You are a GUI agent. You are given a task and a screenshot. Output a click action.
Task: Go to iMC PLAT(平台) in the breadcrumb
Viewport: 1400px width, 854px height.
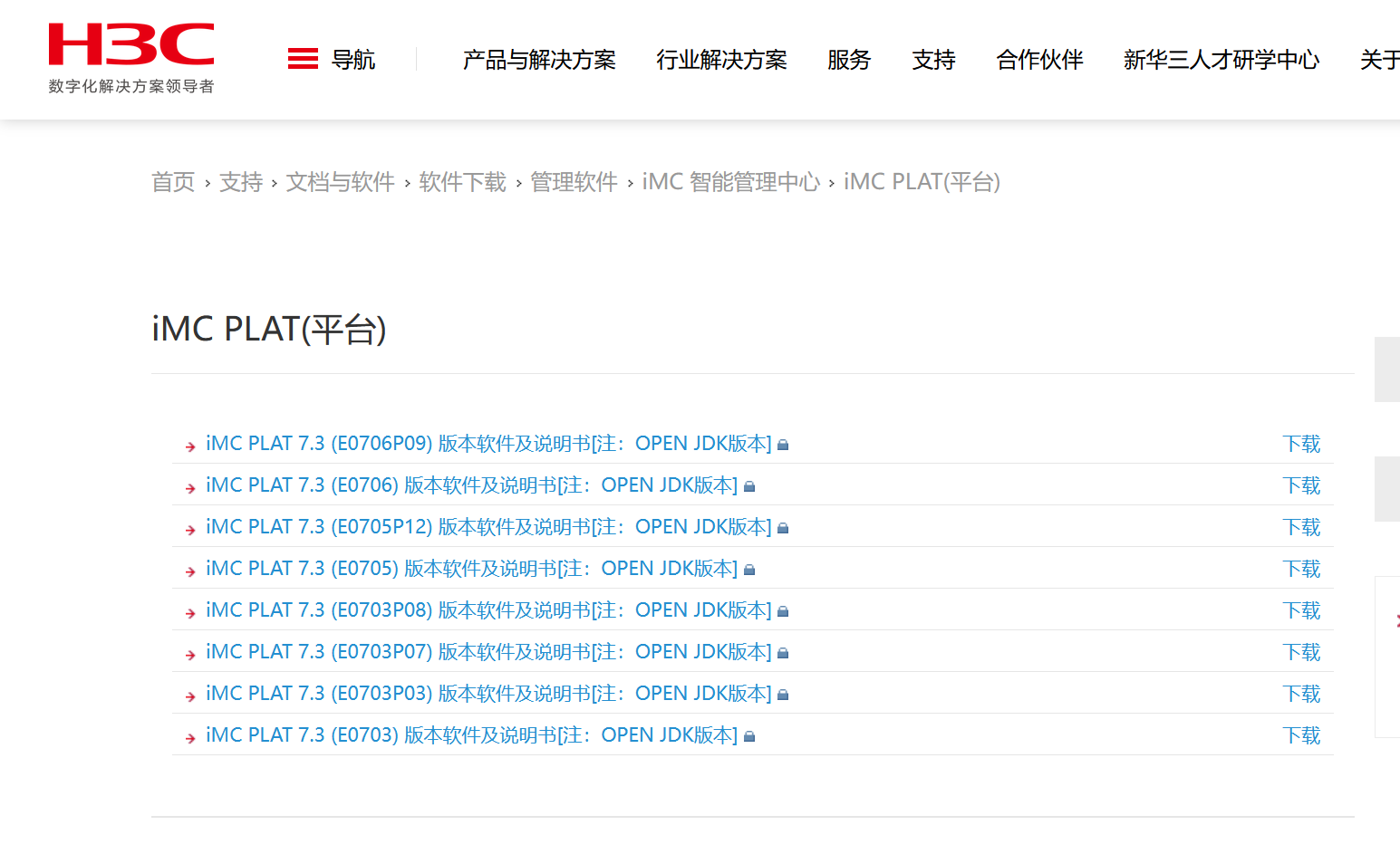(x=922, y=182)
